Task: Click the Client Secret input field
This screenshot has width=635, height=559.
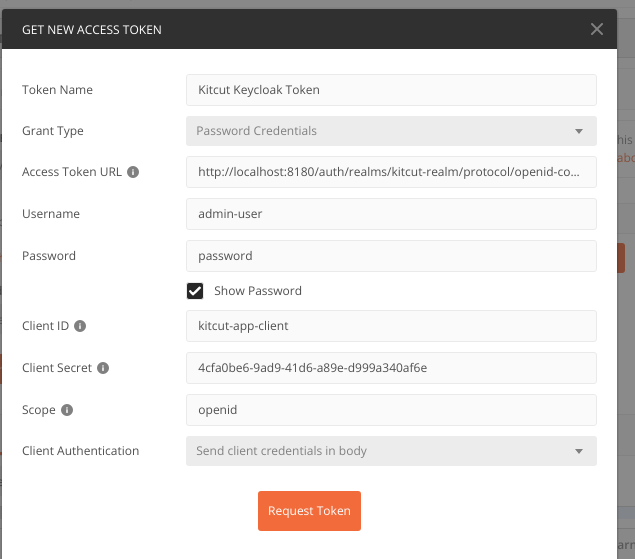Action: point(391,368)
